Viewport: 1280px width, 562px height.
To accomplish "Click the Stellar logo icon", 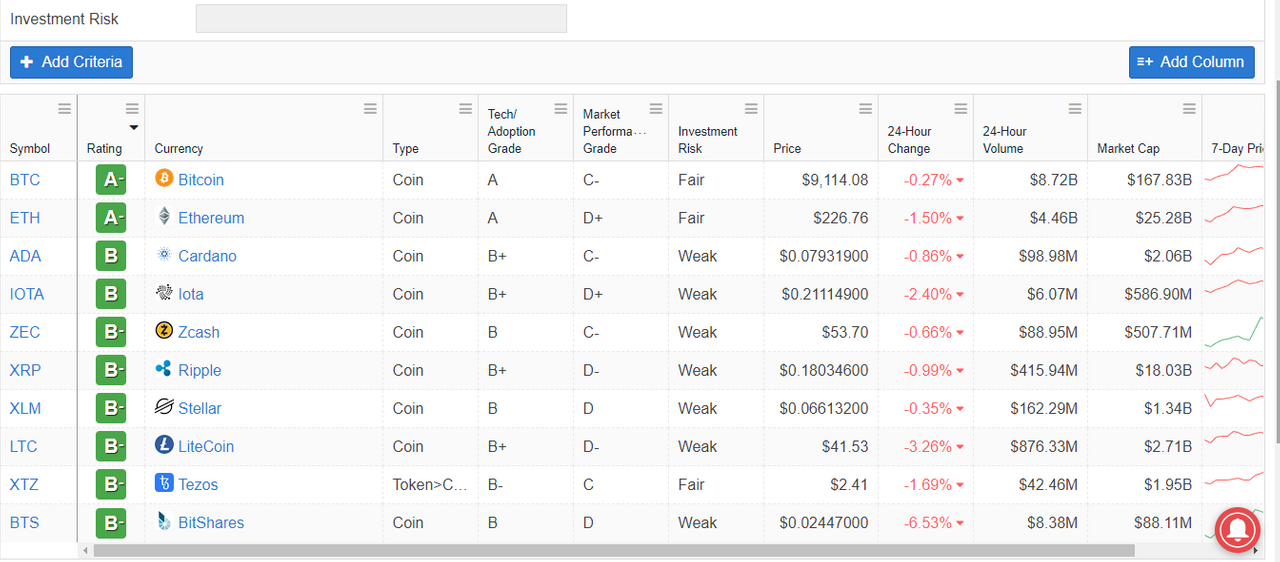I will 164,407.
